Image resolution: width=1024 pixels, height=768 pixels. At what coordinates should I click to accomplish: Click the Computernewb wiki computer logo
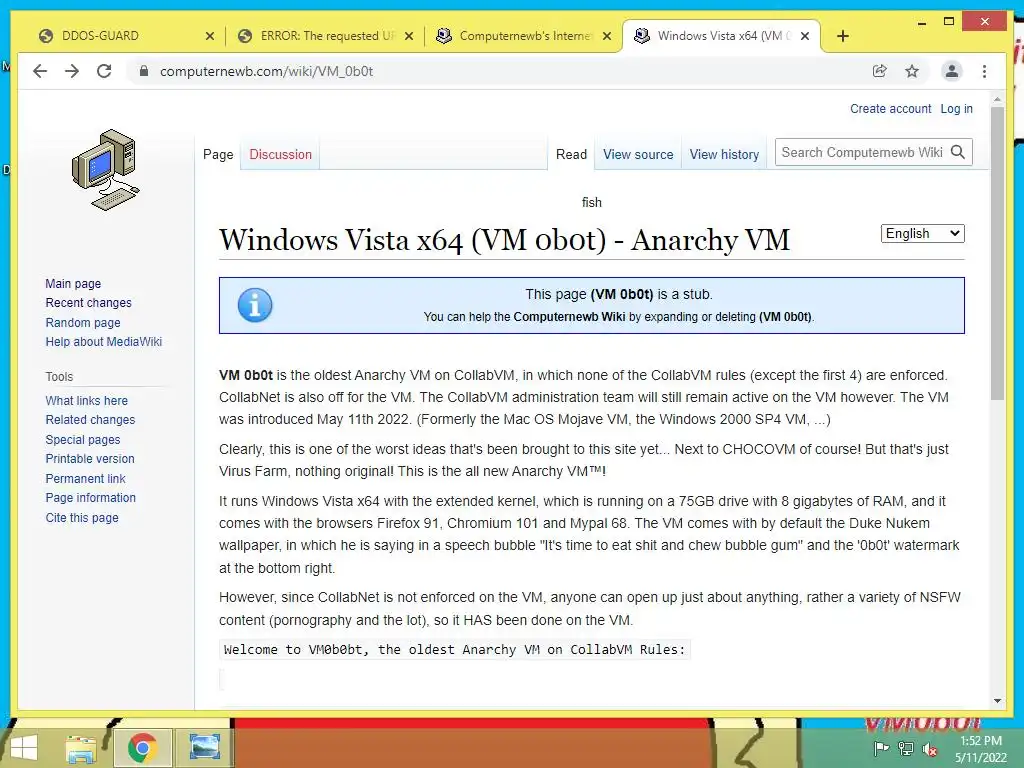tap(106, 170)
